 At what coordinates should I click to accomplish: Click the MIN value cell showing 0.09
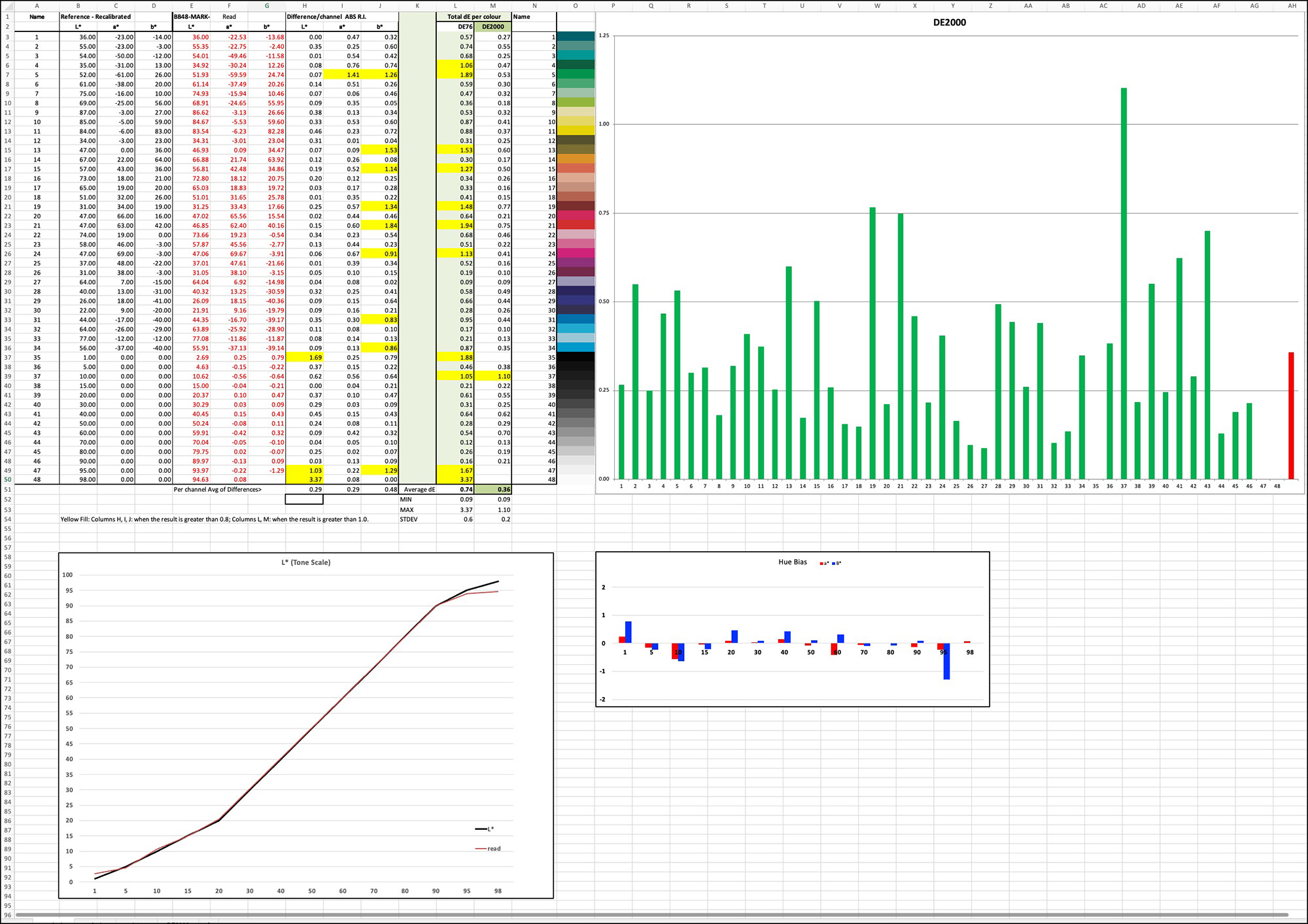[464, 499]
